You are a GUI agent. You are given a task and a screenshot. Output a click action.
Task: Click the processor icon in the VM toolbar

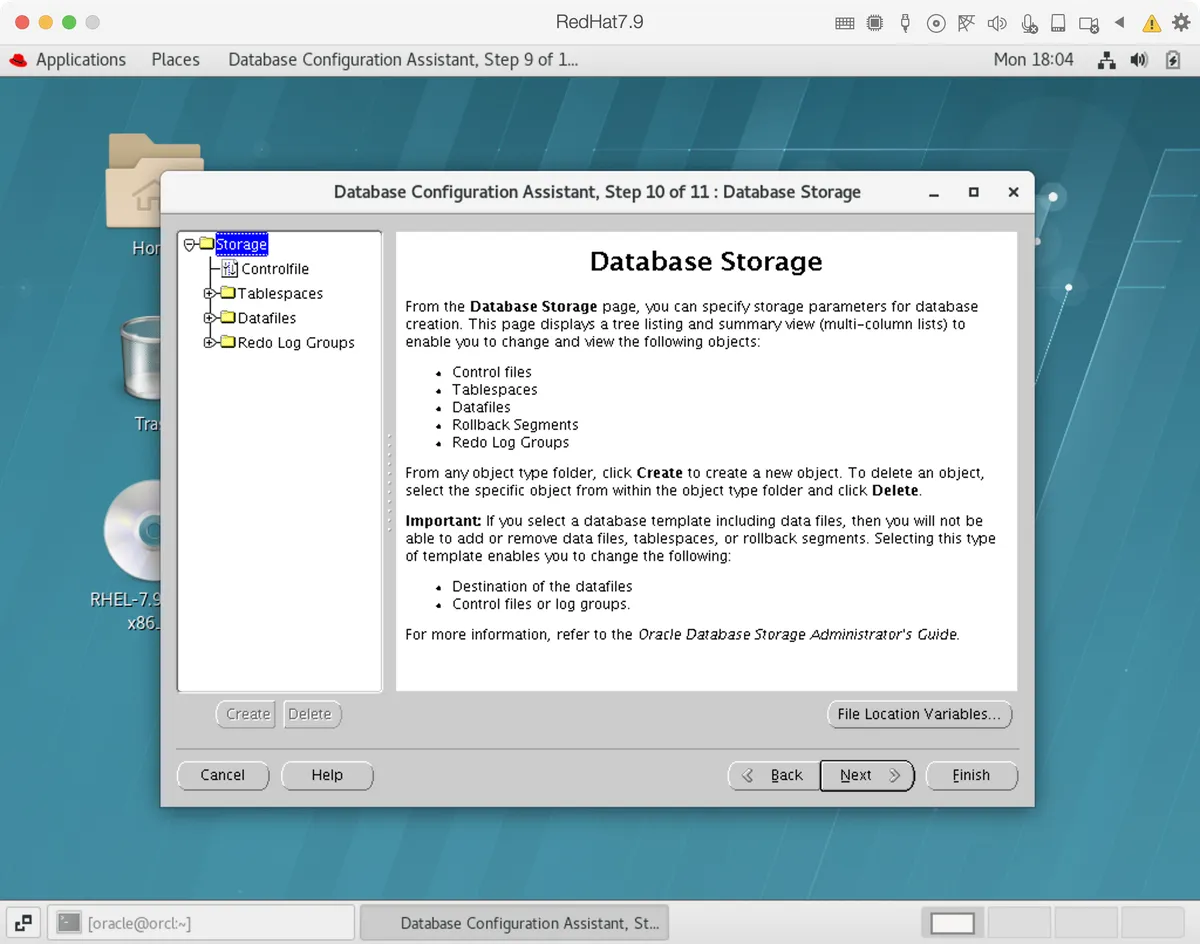pyautogui.click(x=875, y=22)
